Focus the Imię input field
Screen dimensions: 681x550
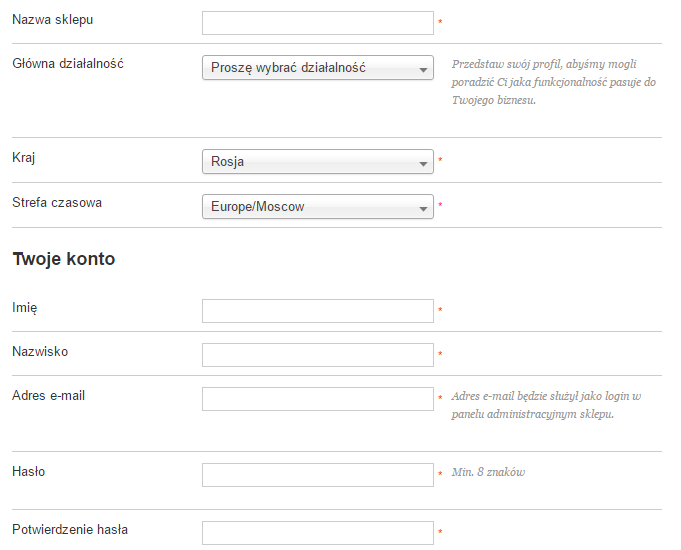317,311
